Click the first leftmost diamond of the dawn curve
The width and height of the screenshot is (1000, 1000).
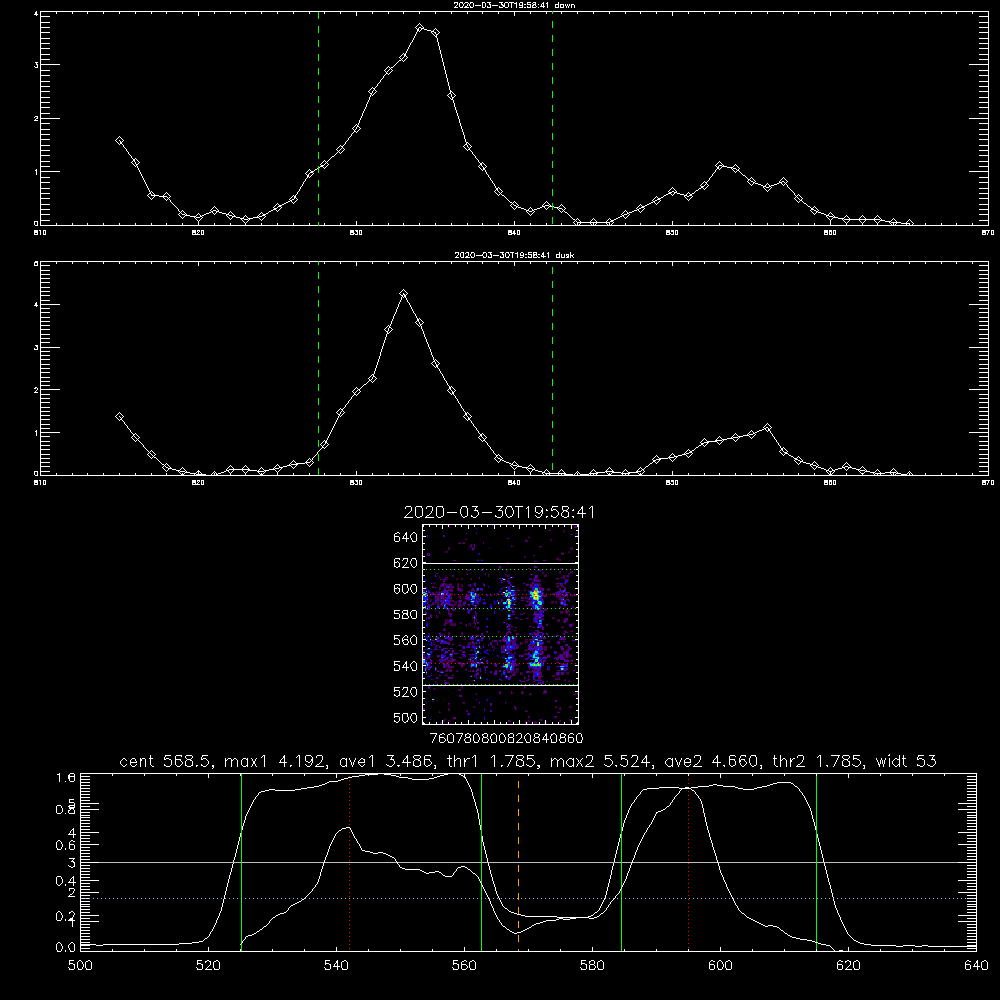[119, 141]
